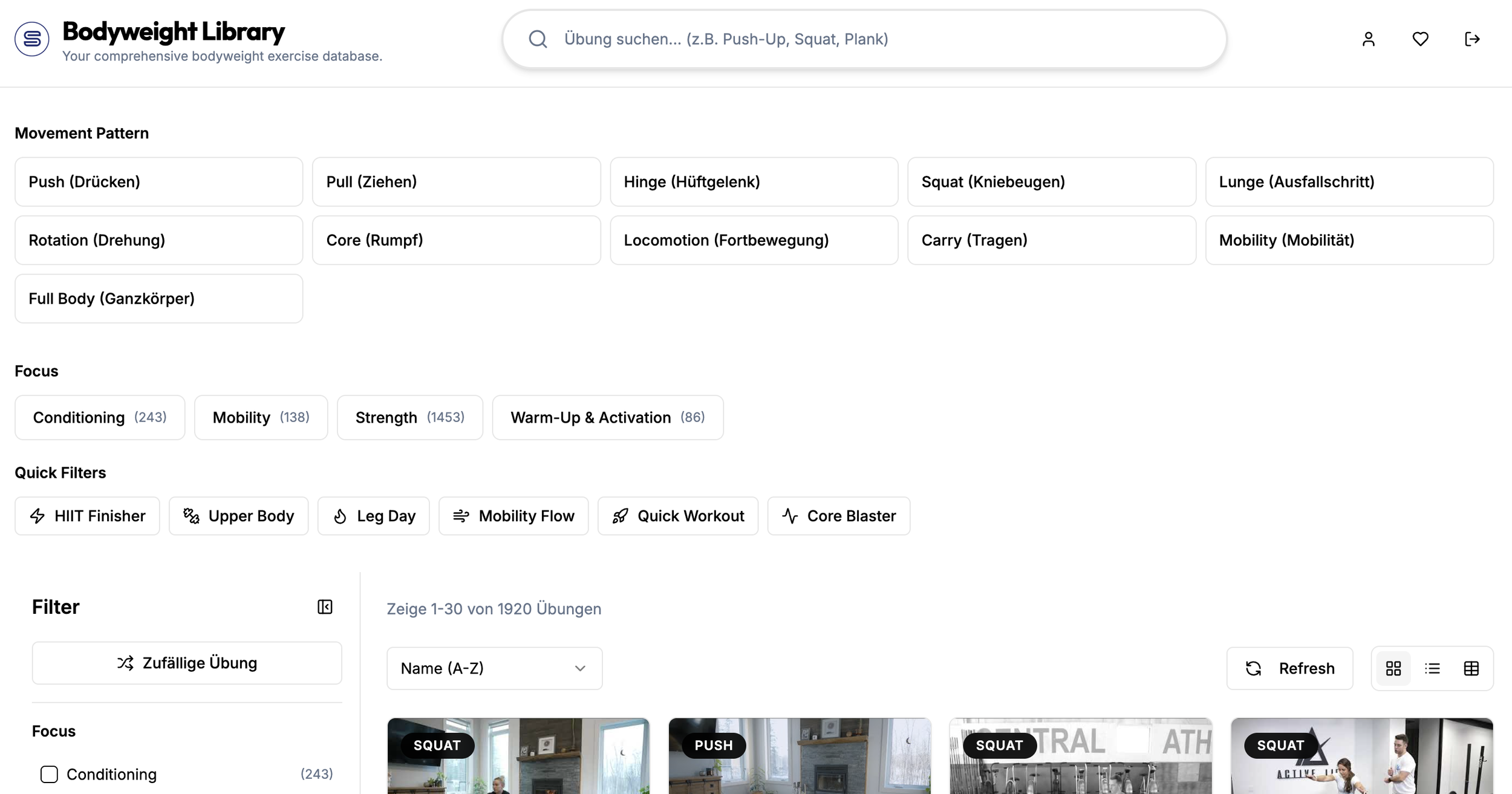Check the Conditioning focus checkbox
This screenshot has width=1512, height=794.
tap(49, 774)
